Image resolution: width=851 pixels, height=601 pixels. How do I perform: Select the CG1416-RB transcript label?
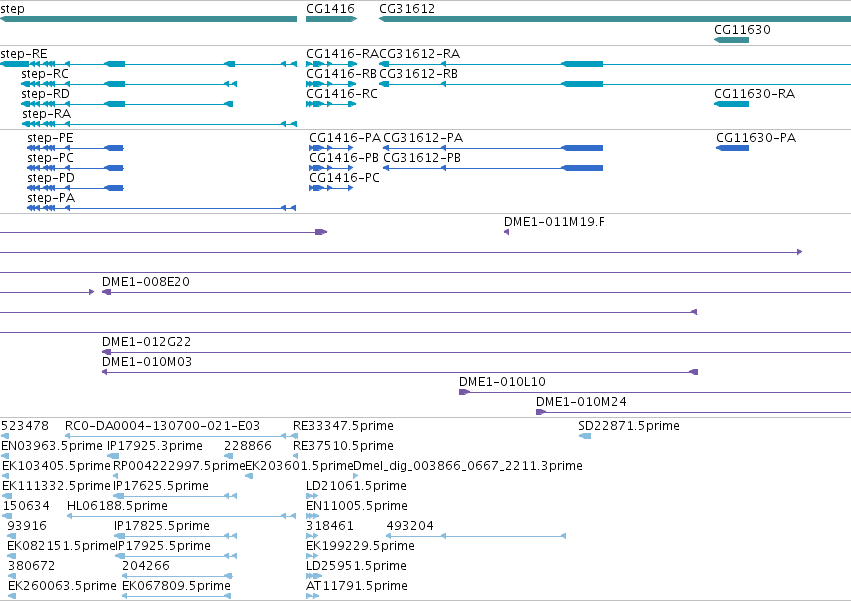click(x=341, y=74)
